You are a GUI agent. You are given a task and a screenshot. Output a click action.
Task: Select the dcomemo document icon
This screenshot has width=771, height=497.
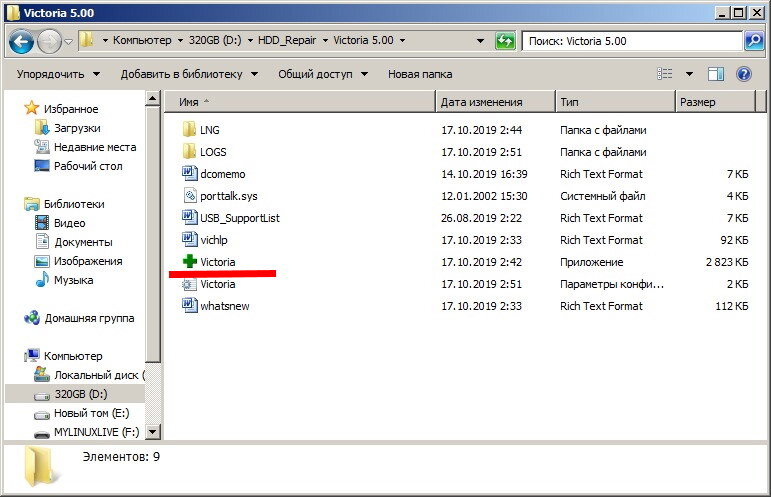coord(189,174)
